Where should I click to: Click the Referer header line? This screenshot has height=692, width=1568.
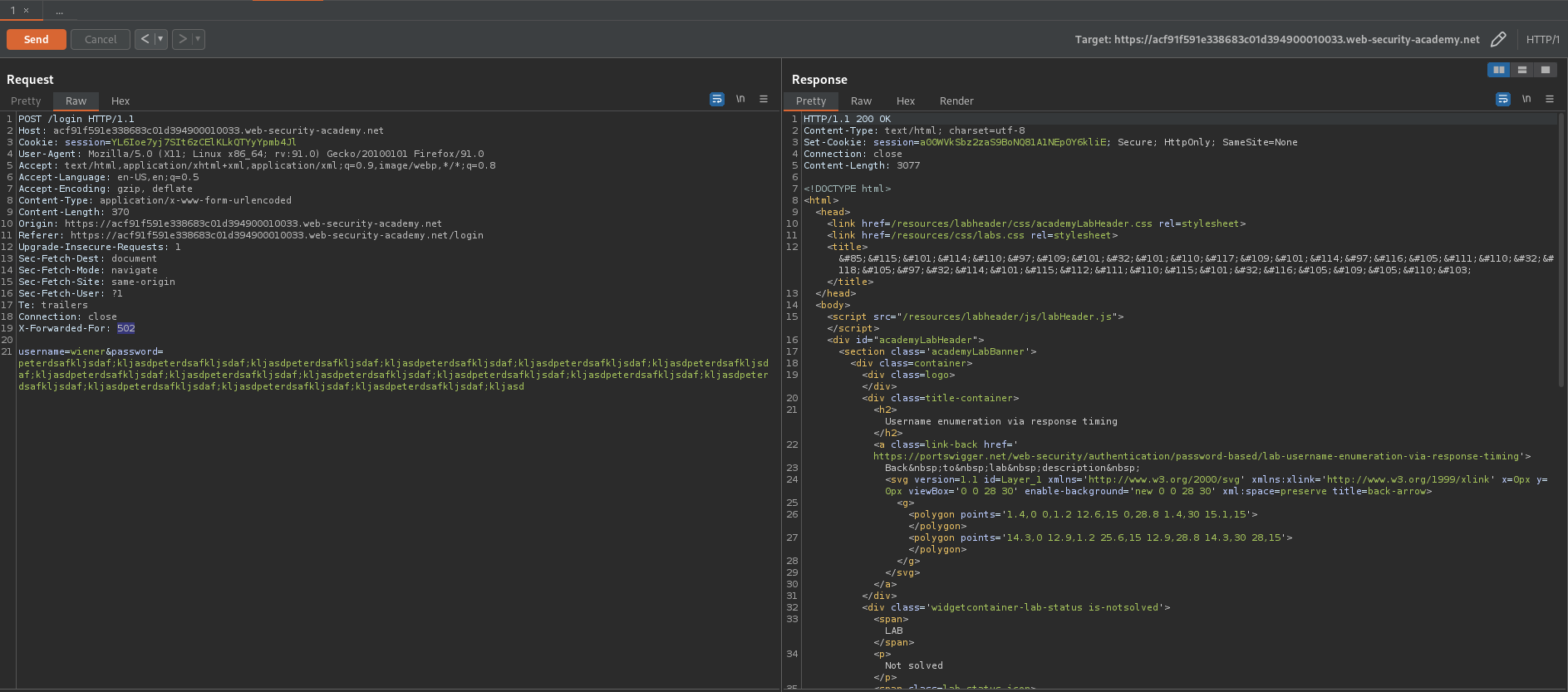point(251,235)
